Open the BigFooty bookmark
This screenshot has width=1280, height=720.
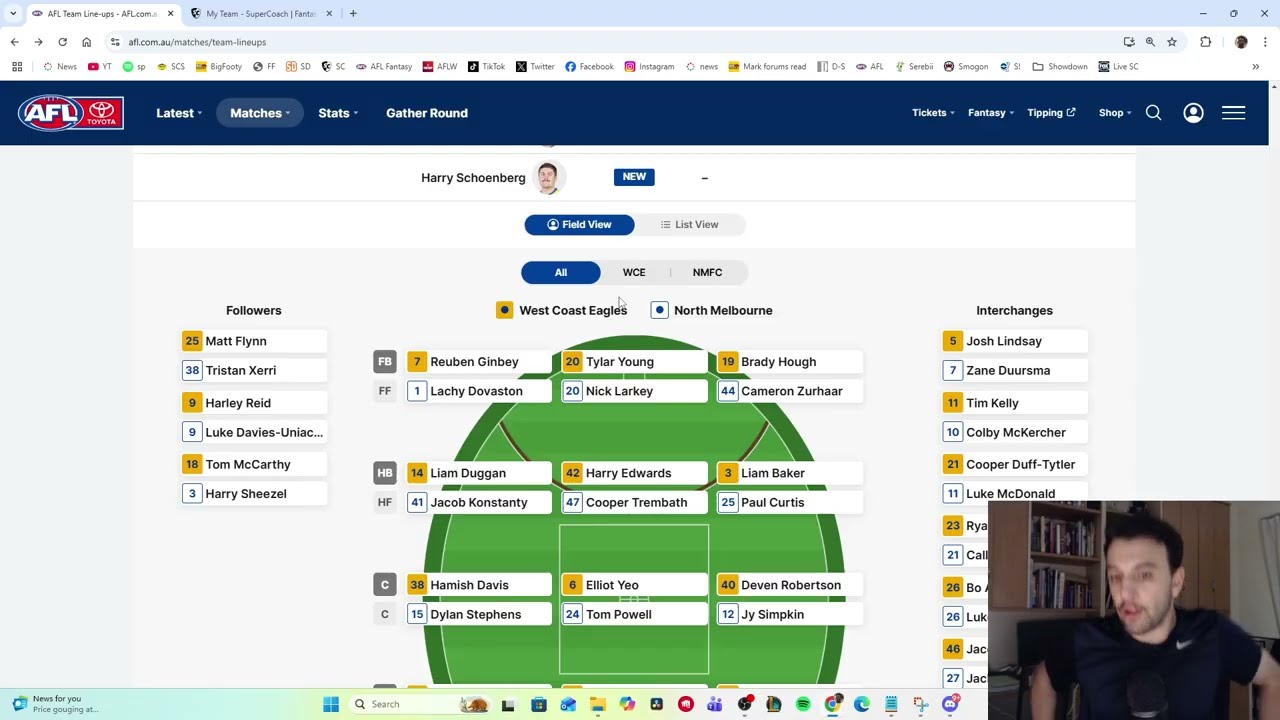click(x=219, y=67)
